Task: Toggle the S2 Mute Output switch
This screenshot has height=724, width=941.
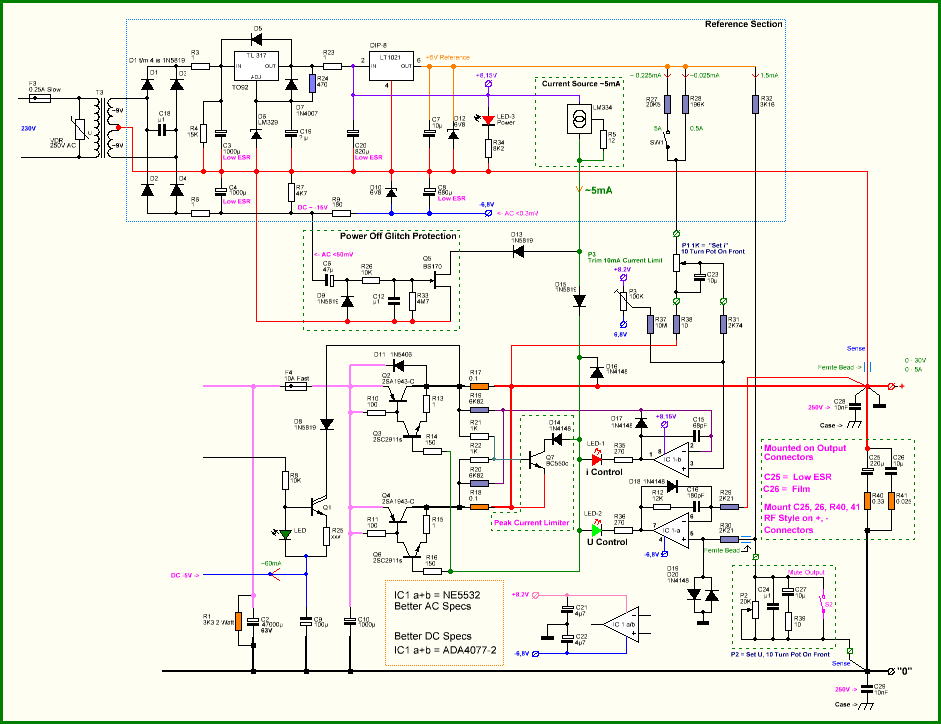Action: (x=823, y=605)
